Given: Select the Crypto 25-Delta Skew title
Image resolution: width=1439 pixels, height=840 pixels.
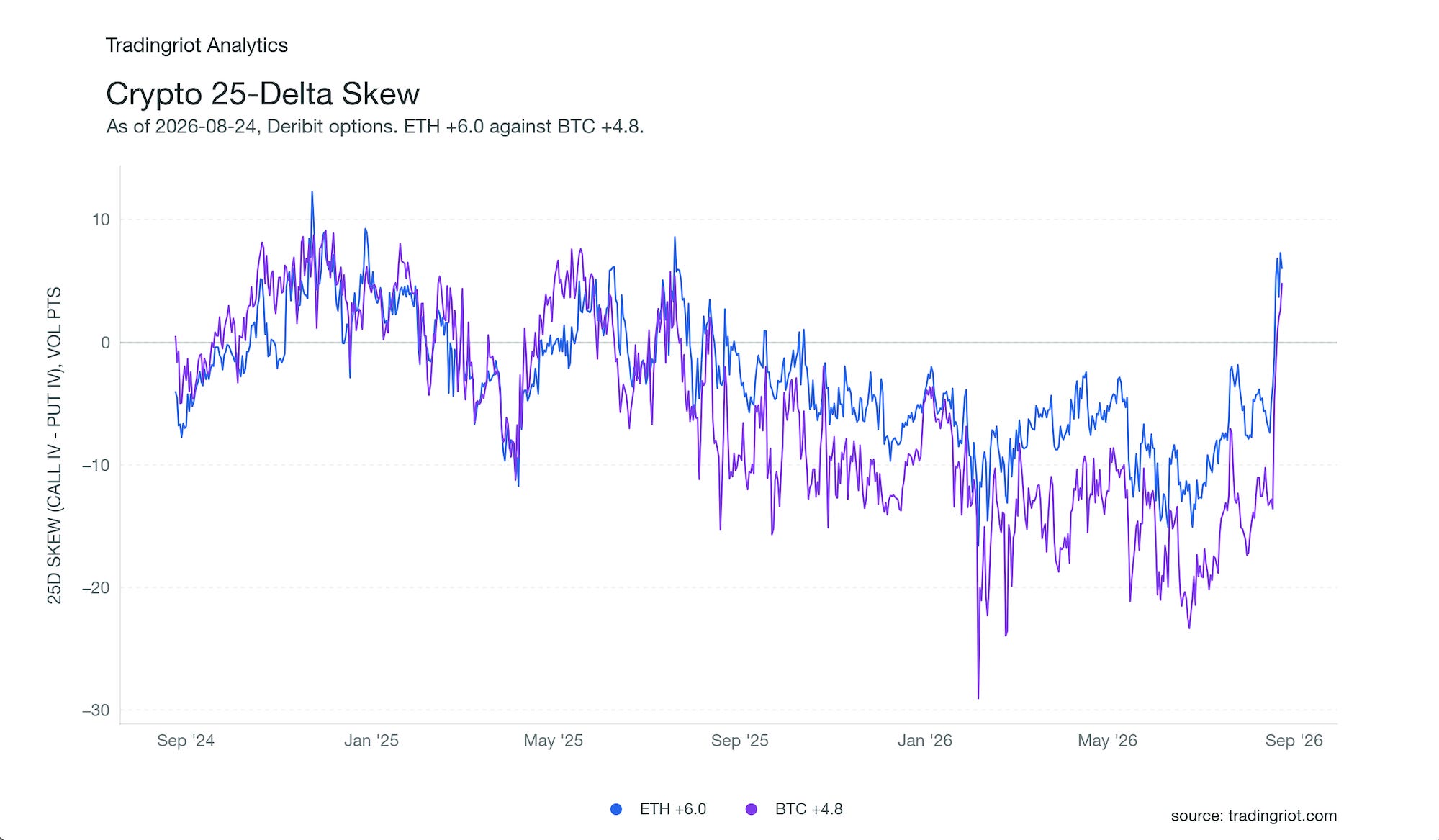Looking at the screenshot, I should pos(263,94).
